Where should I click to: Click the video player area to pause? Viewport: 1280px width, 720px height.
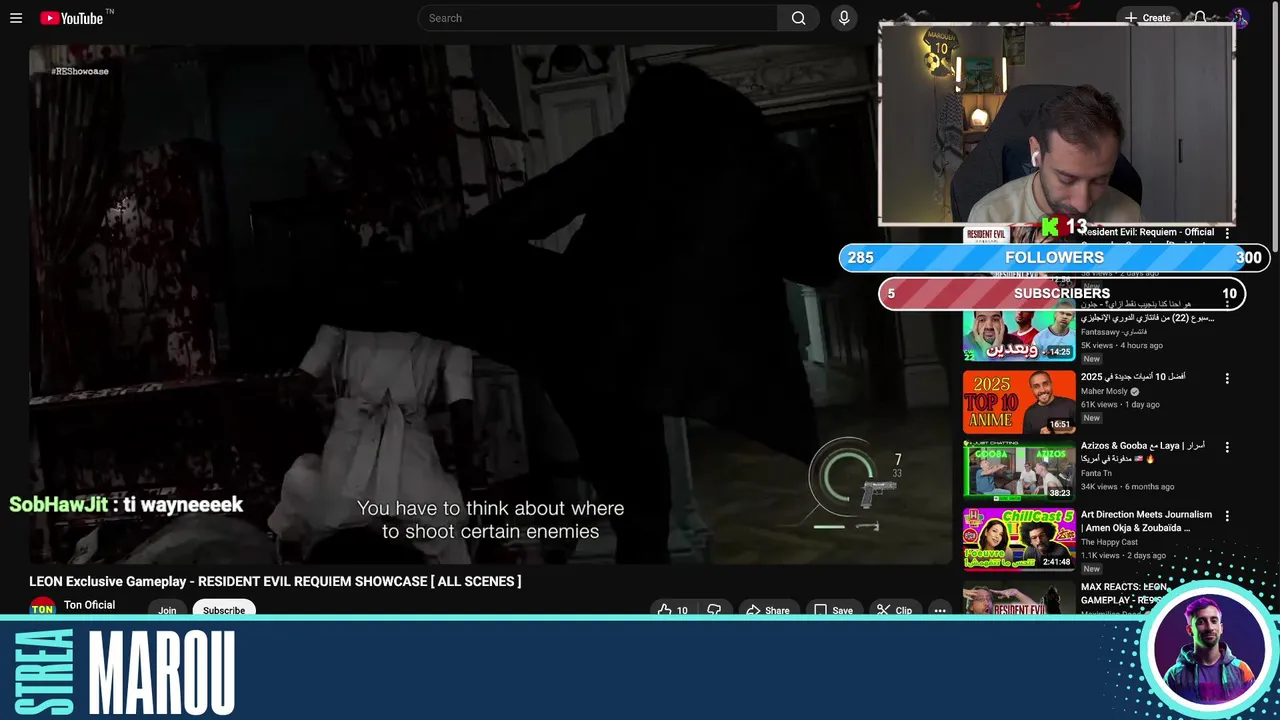[x=490, y=305]
